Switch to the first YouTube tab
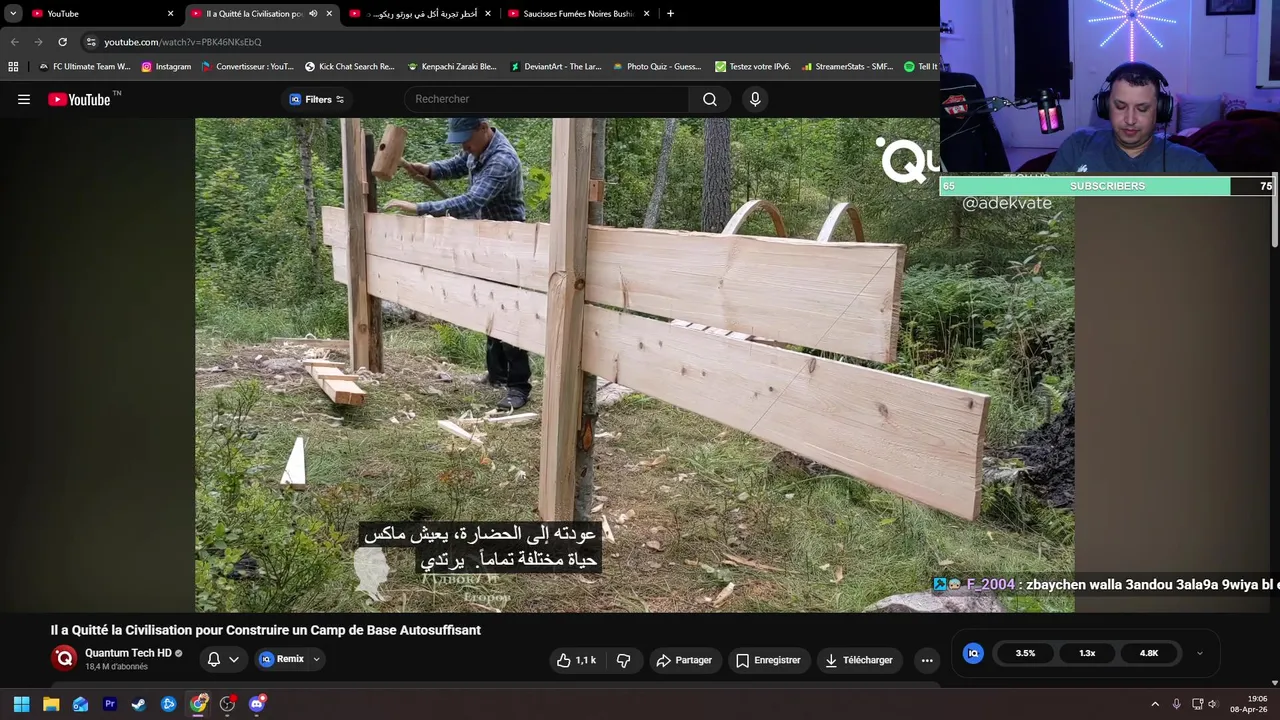 (x=103, y=14)
